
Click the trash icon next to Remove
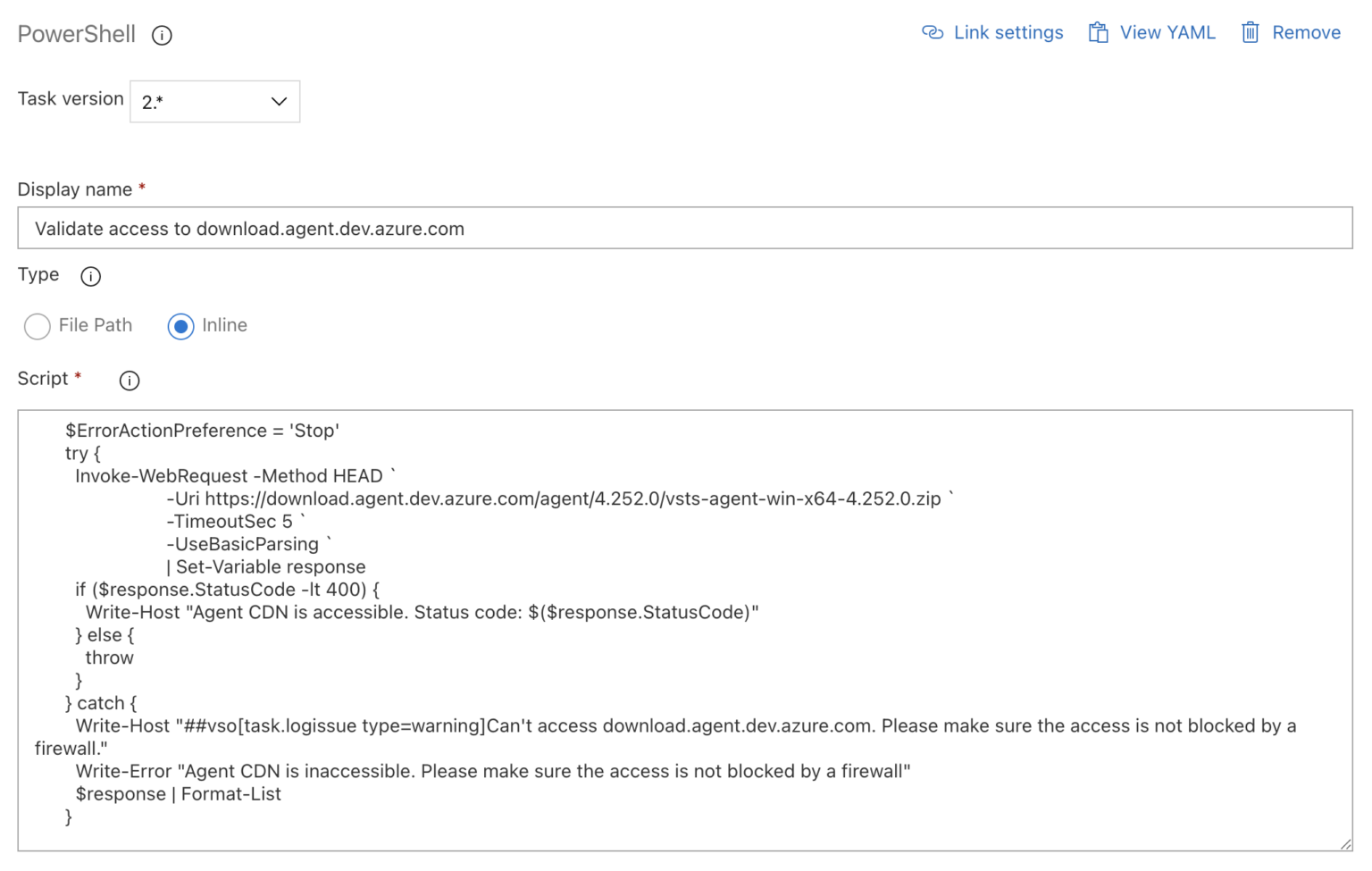pos(1251,32)
